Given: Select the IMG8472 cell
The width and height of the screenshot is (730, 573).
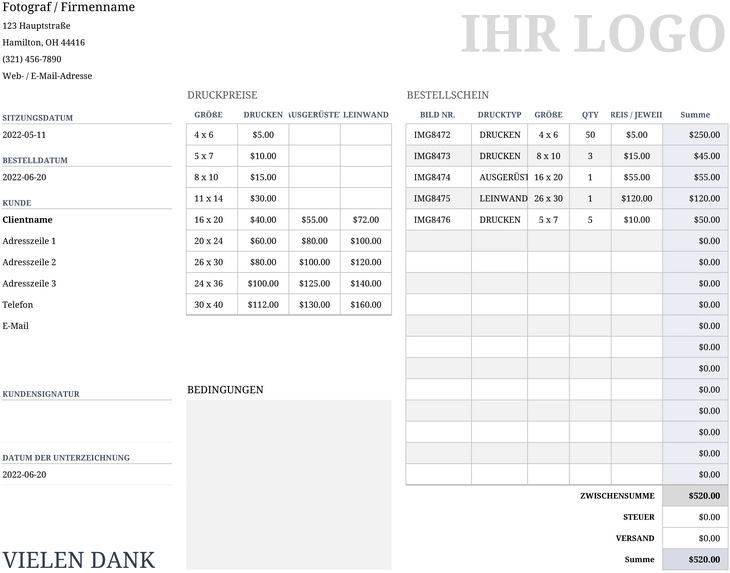Looking at the screenshot, I should [x=439, y=135].
